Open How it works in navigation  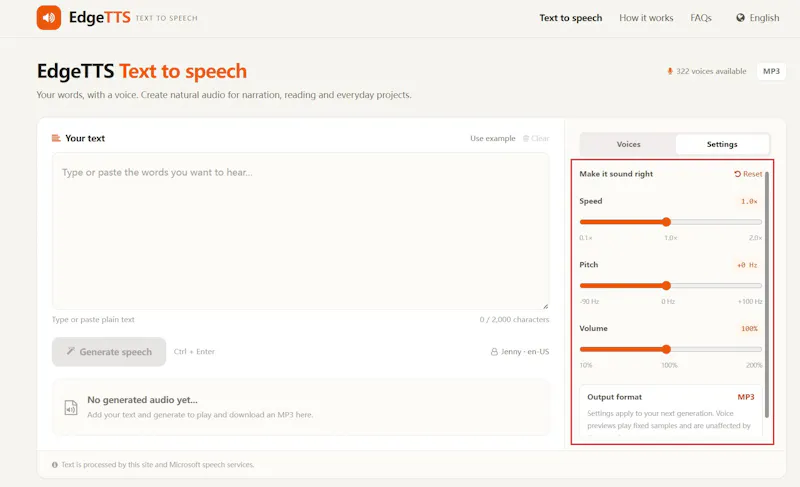[x=646, y=18]
